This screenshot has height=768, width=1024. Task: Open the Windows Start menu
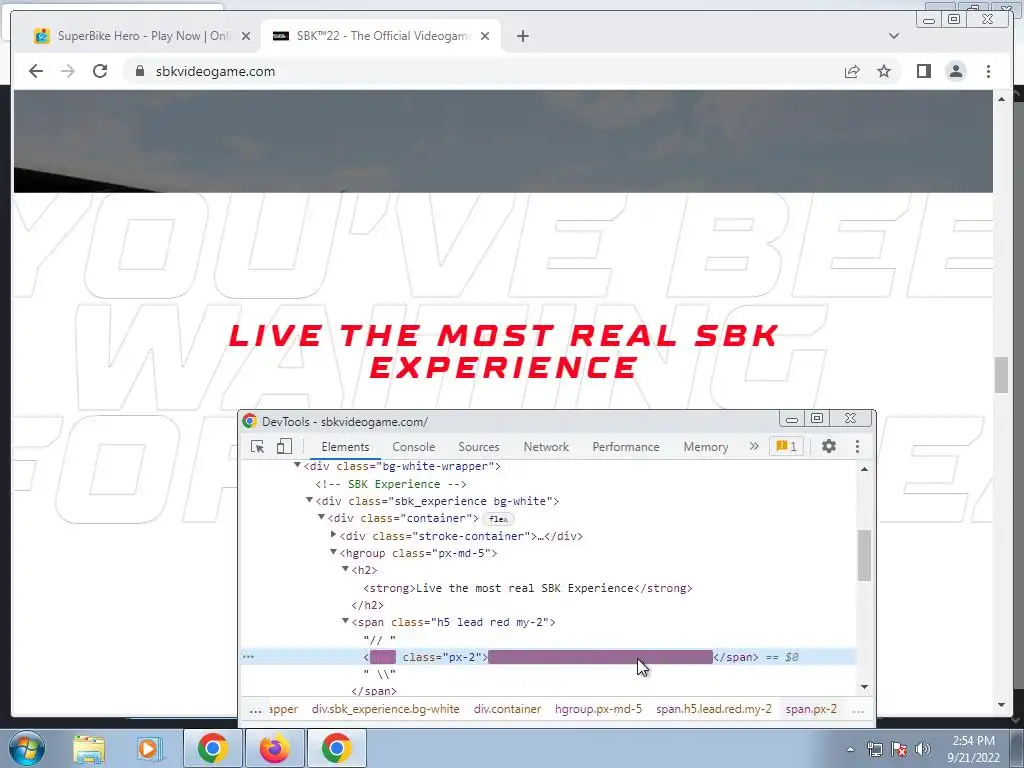(27, 748)
